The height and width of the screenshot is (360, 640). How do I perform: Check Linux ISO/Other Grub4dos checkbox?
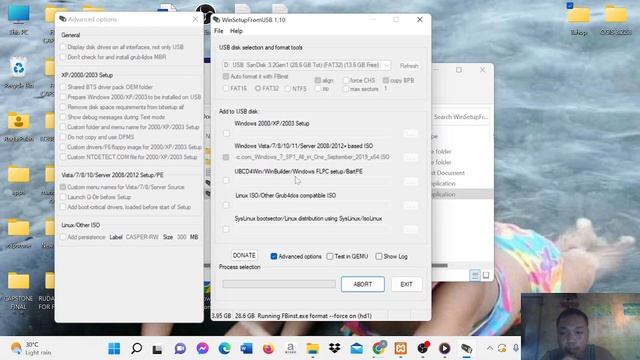point(226,205)
